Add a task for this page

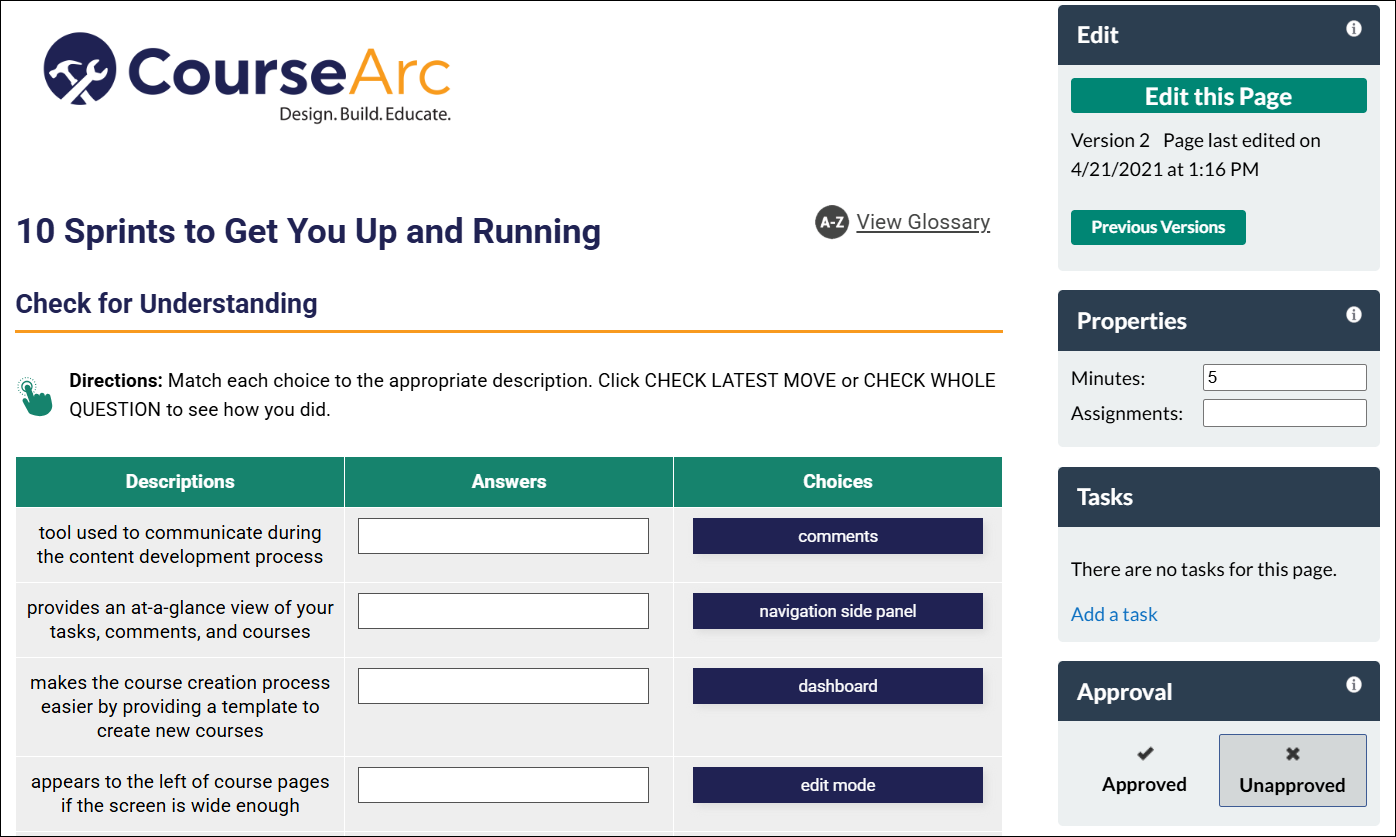[1113, 613]
